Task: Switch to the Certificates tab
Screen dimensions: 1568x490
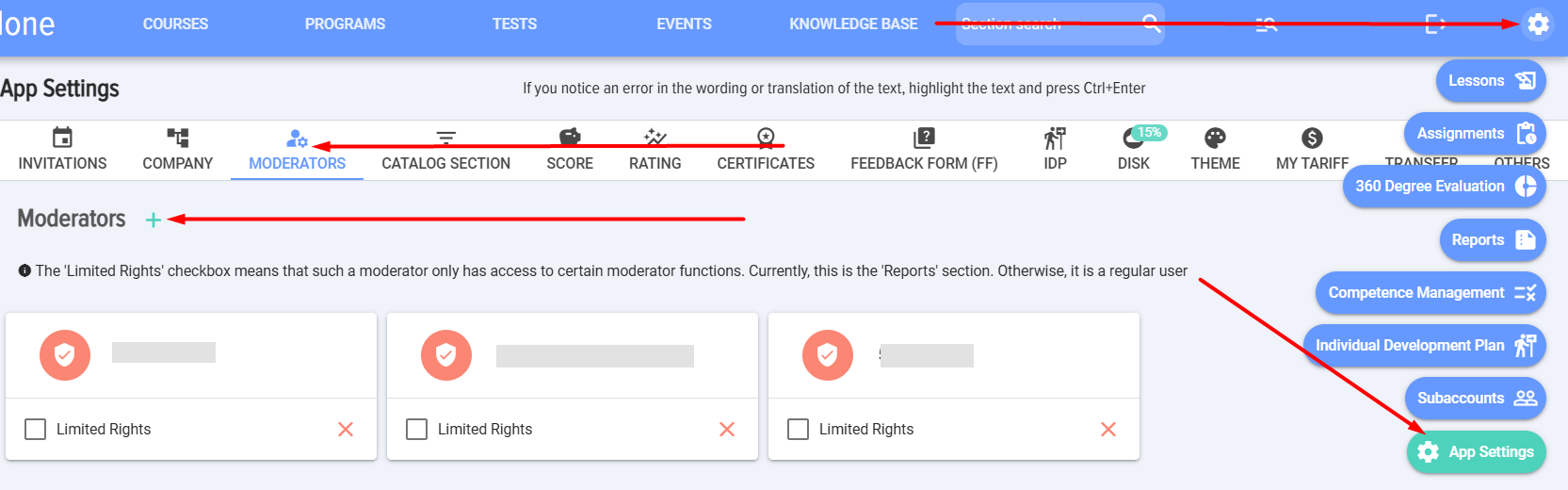Action: 766,150
